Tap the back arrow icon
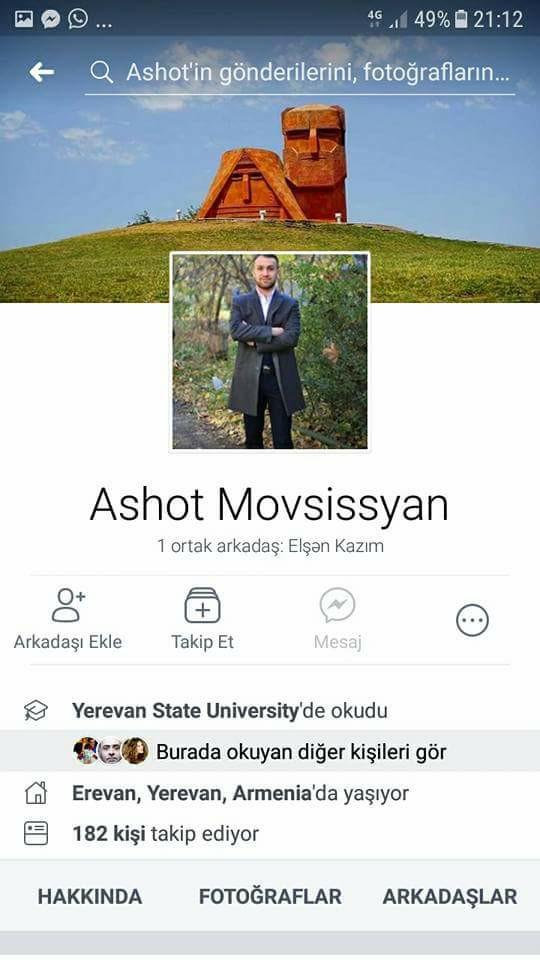 (42, 73)
